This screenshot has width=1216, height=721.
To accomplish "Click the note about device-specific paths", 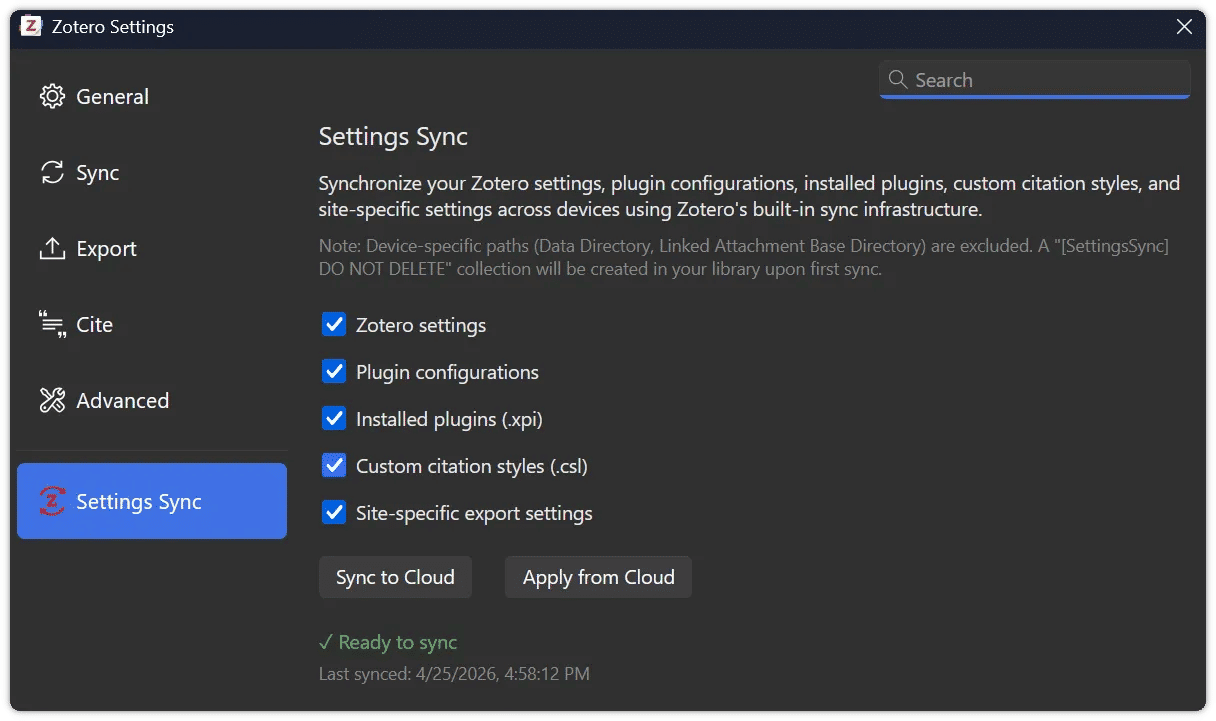I will click(x=744, y=257).
